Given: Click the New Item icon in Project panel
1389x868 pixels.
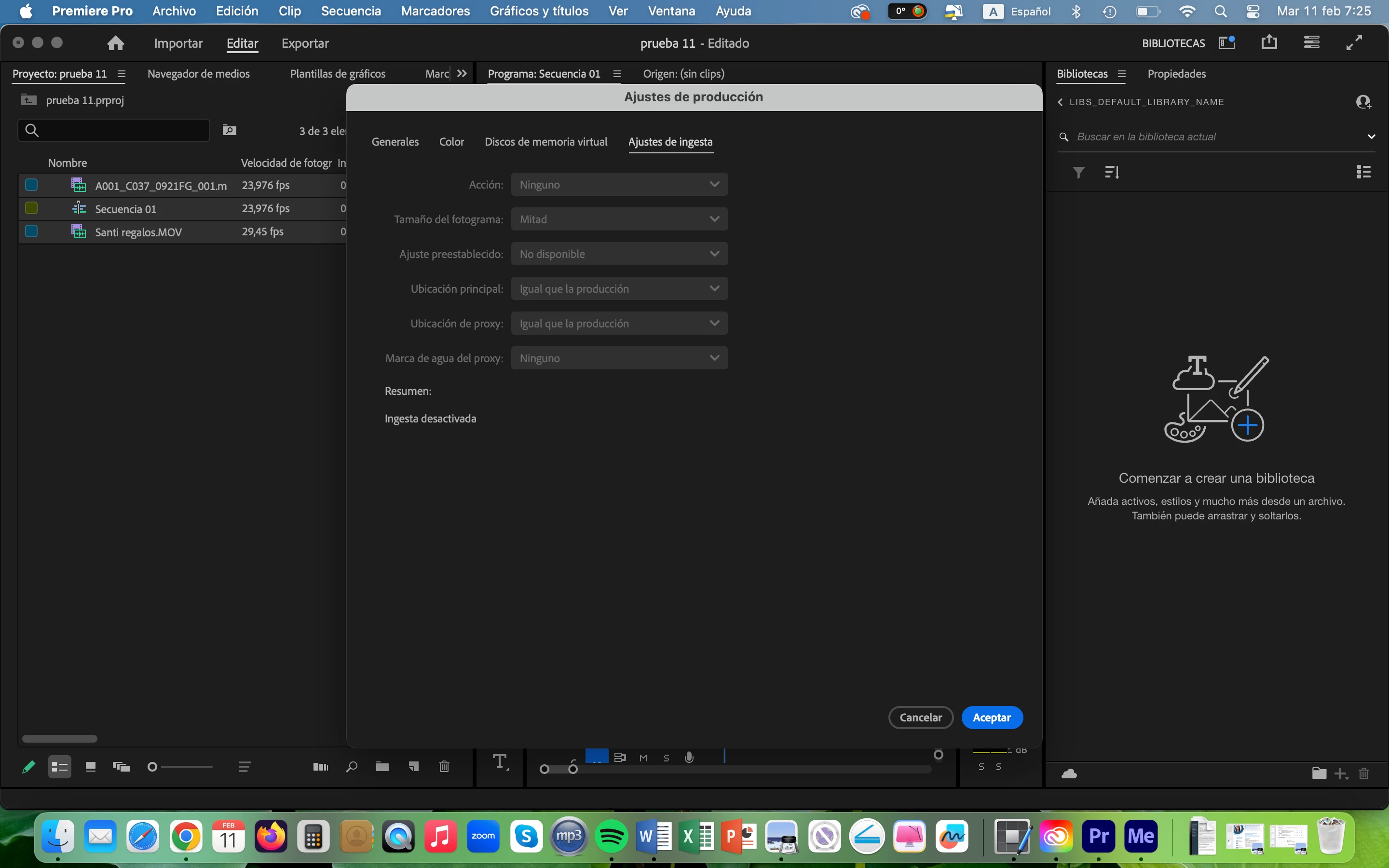Looking at the screenshot, I should (413, 766).
